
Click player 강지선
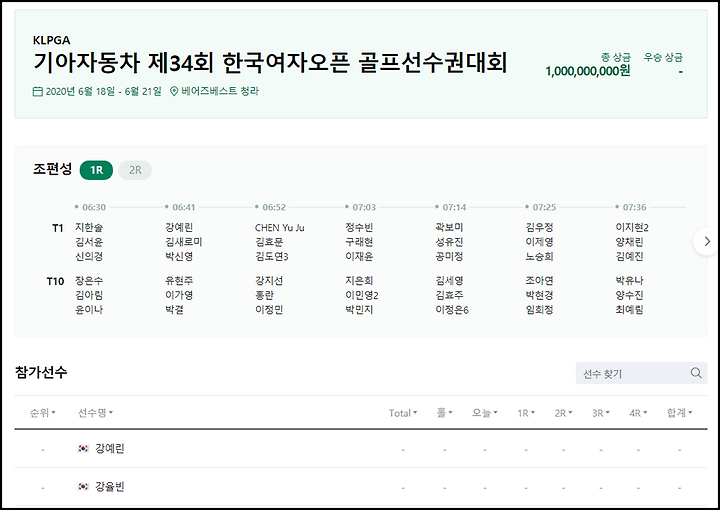click(269, 280)
